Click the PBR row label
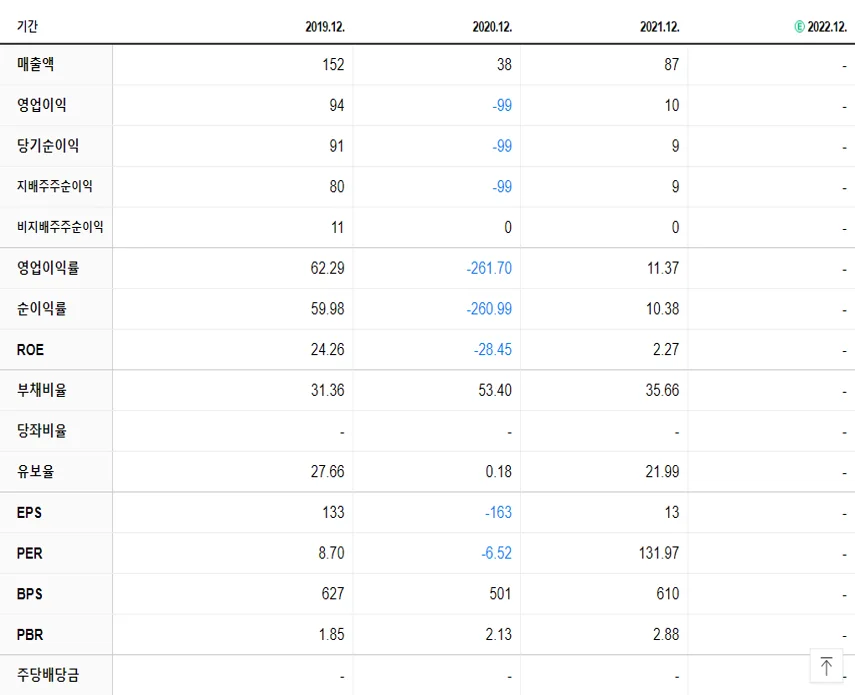 coord(30,634)
